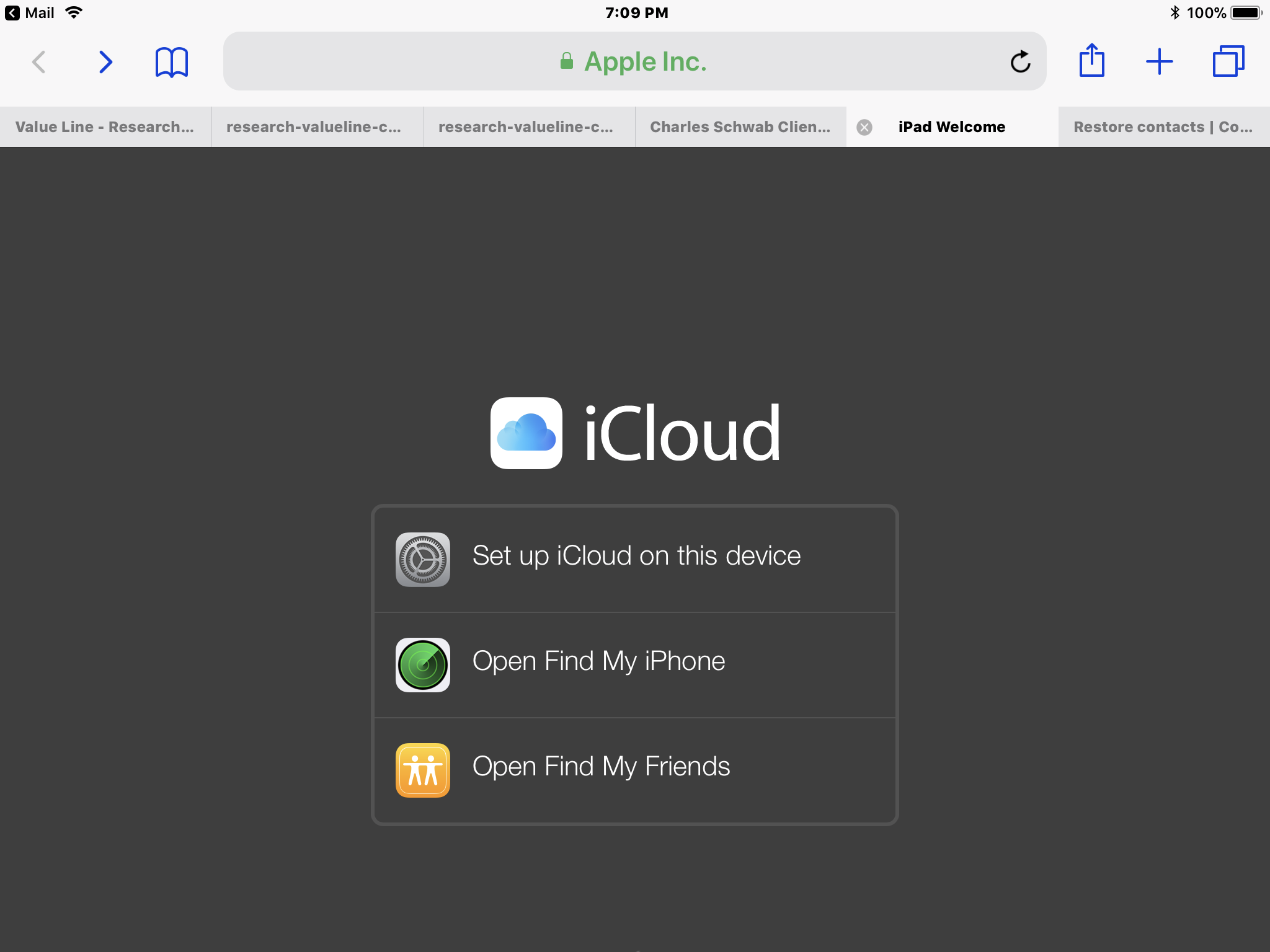Image resolution: width=1270 pixels, height=952 pixels.
Task: Open the Bookmarks book icon
Action: pyautogui.click(x=172, y=62)
